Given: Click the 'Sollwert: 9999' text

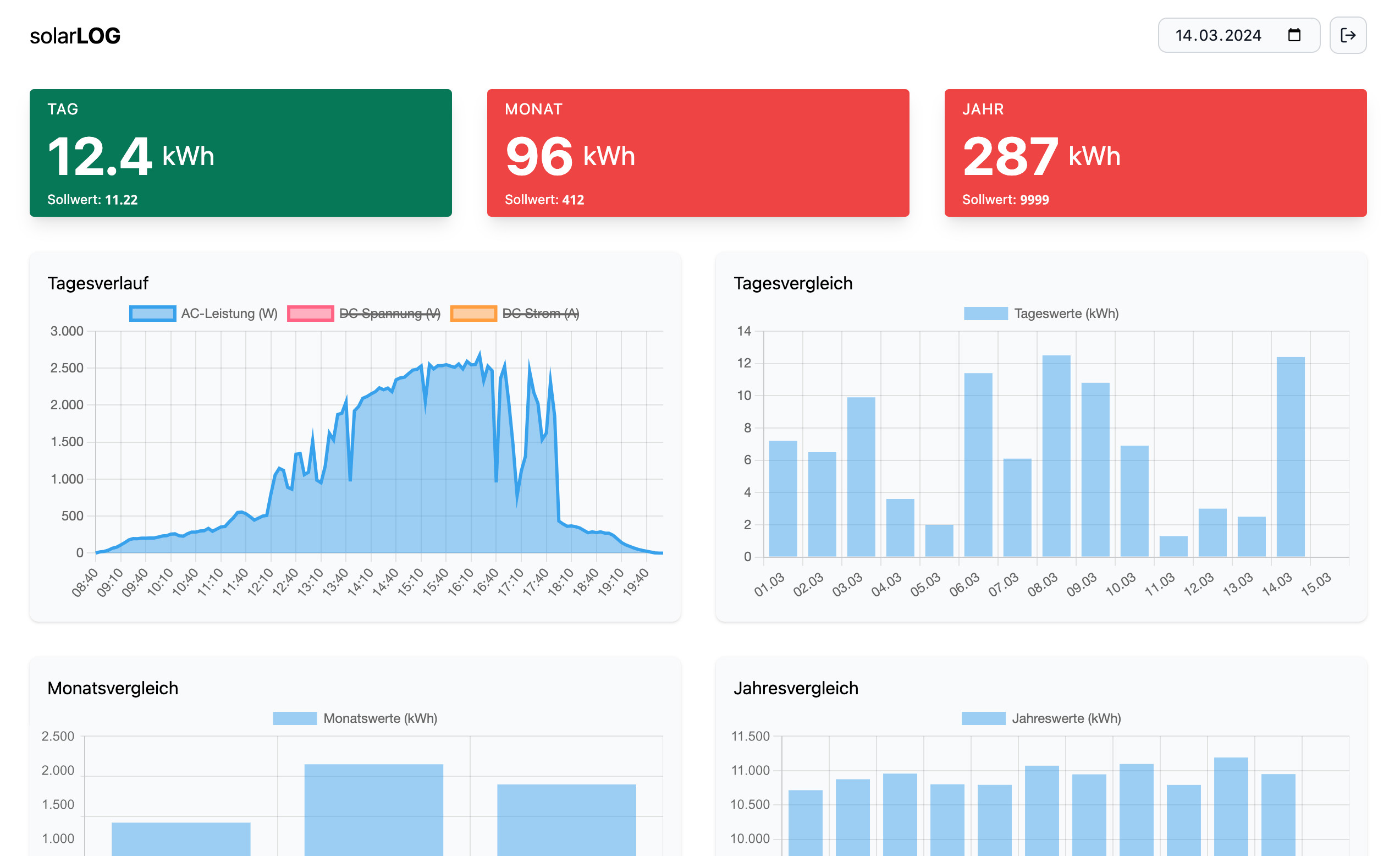Looking at the screenshot, I should click(x=1005, y=200).
